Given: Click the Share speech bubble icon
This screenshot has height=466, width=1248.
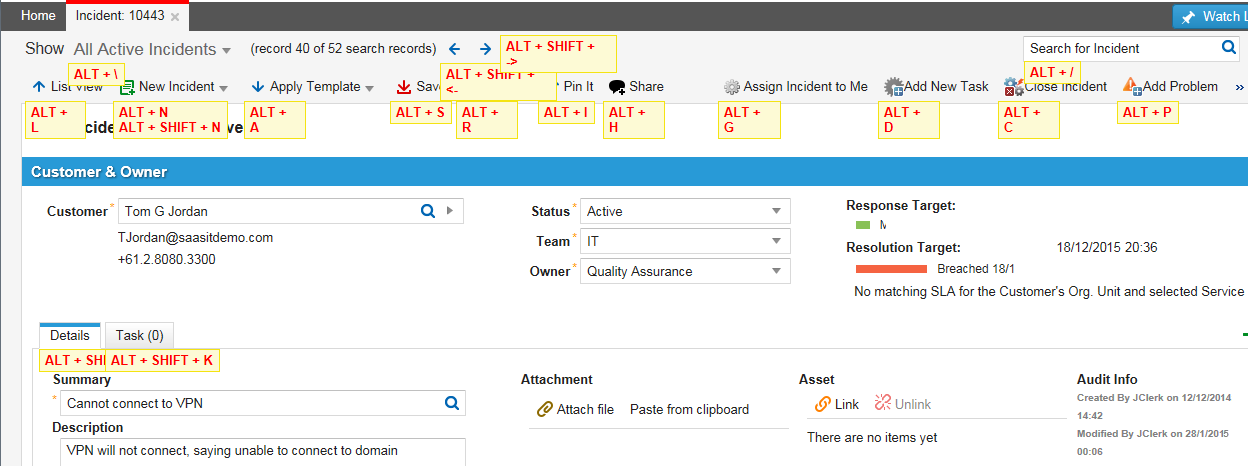Looking at the screenshot, I should [617, 87].
